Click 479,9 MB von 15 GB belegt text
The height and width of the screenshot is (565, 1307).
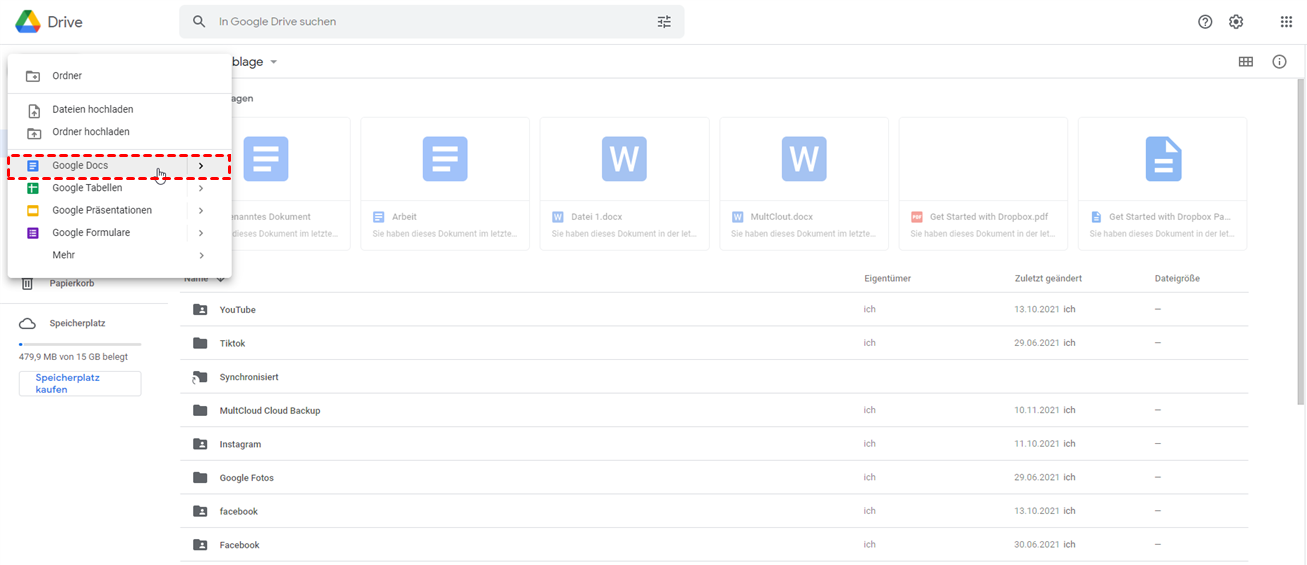coord(73,357)
